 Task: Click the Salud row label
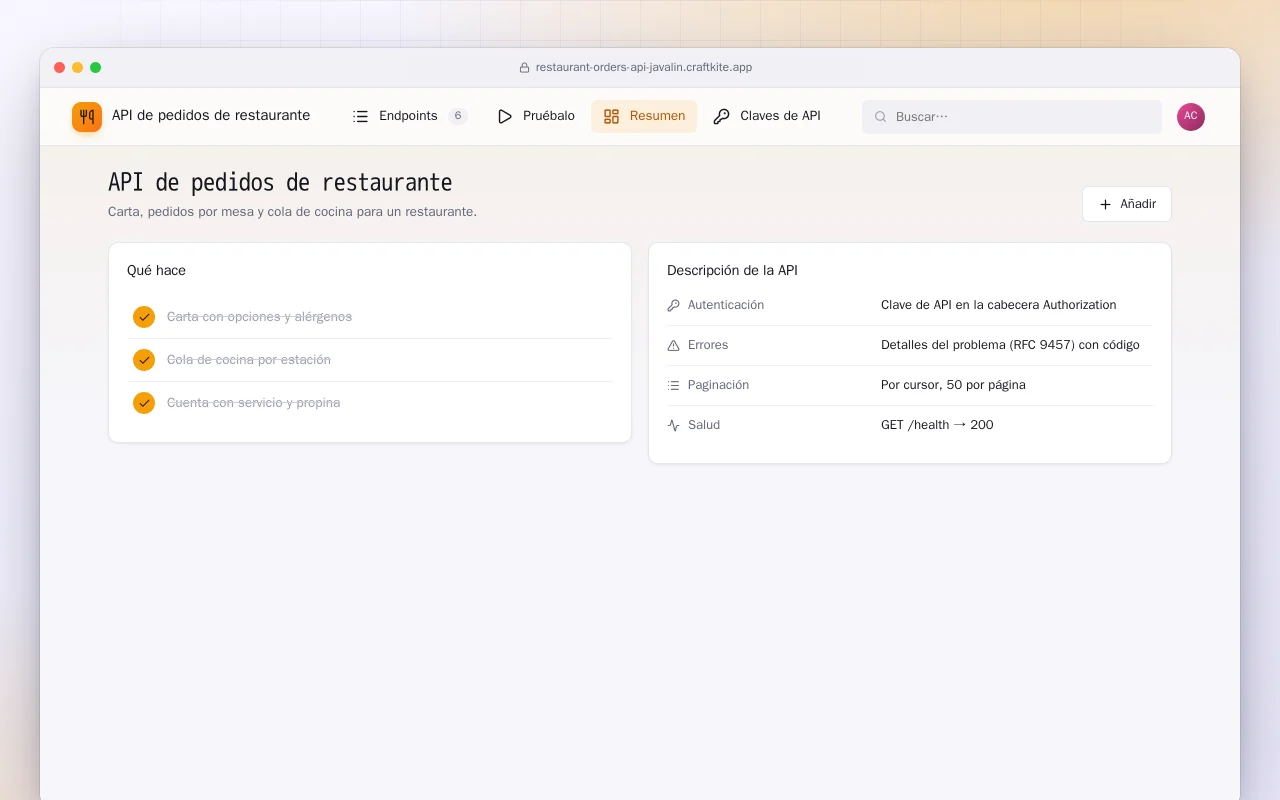[x=704, y=425]
